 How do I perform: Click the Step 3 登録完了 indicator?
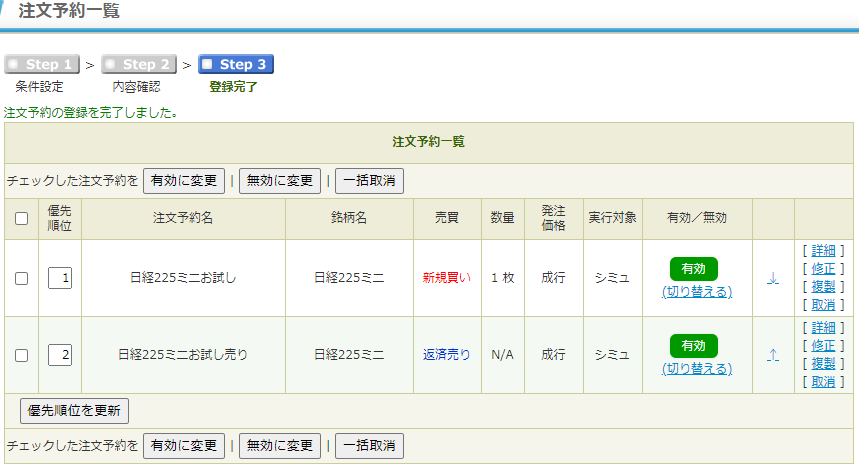[236, 64]
